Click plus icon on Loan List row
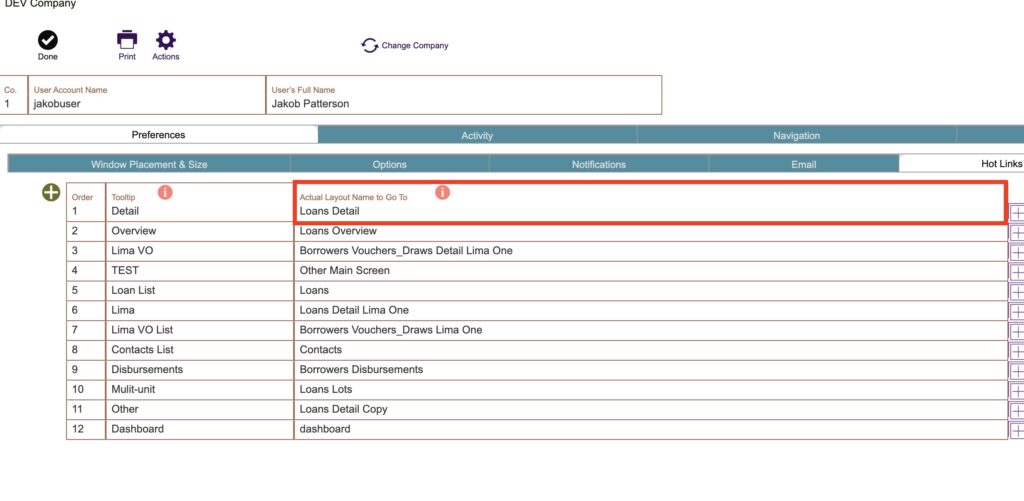This screenshot has height=501, width=1024. 1017,292
